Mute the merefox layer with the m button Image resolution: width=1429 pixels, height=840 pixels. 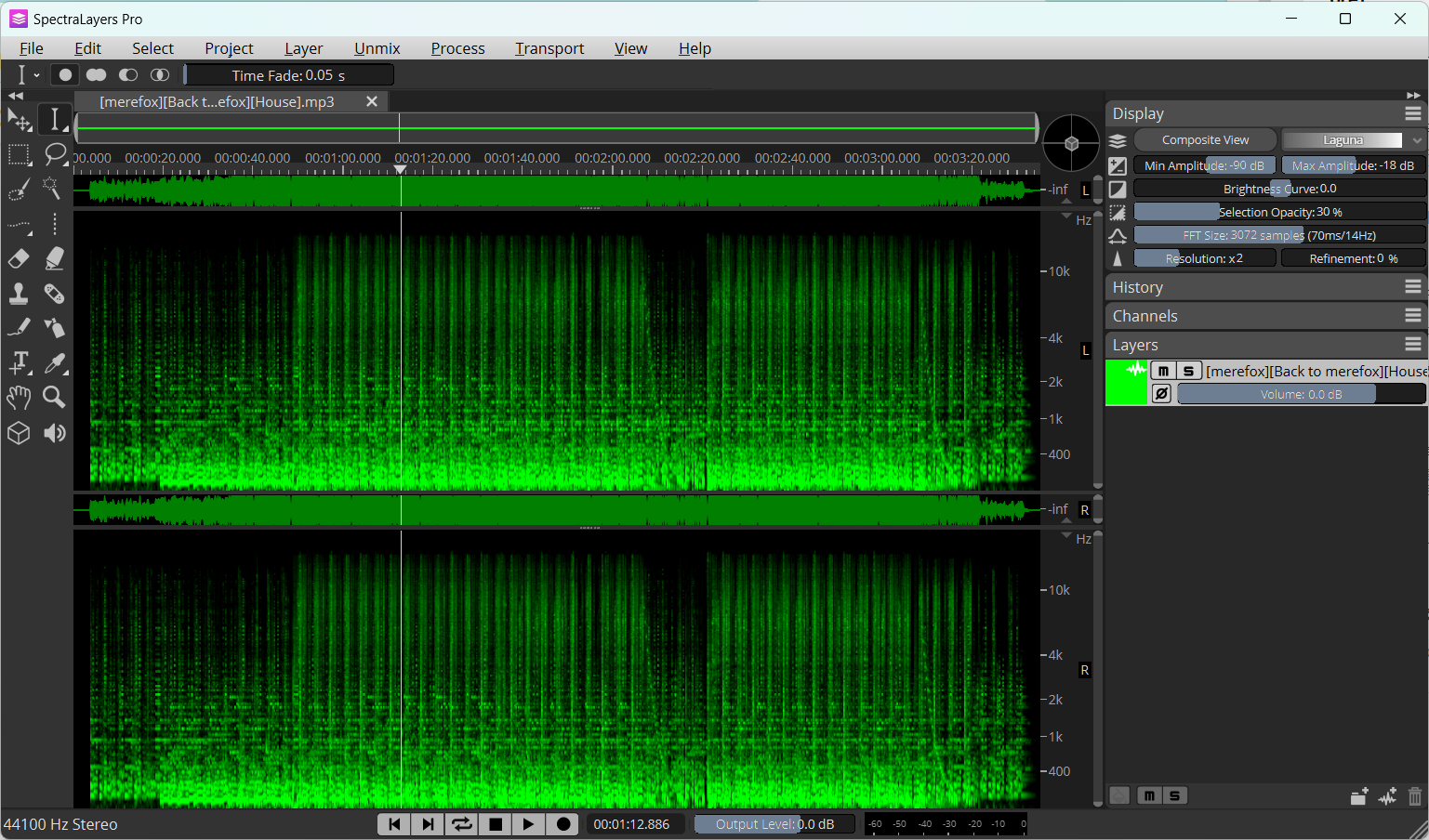tap(1163, 371)
